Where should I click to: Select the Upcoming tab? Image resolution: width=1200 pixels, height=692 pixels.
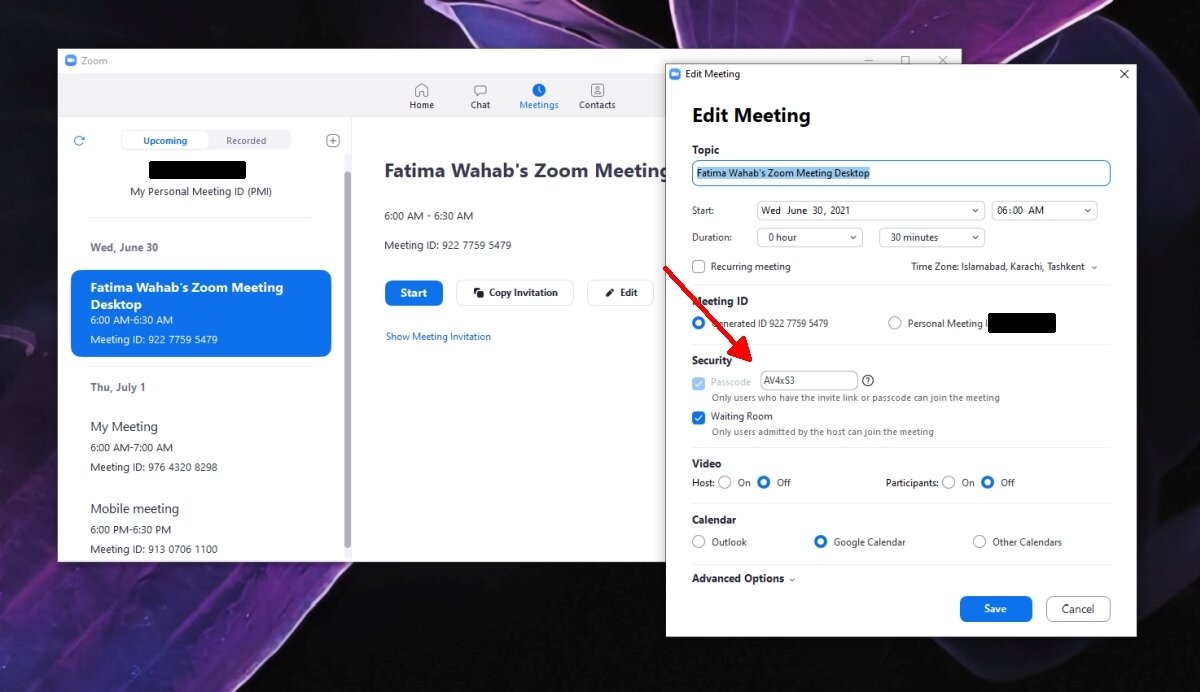[164, 140]
